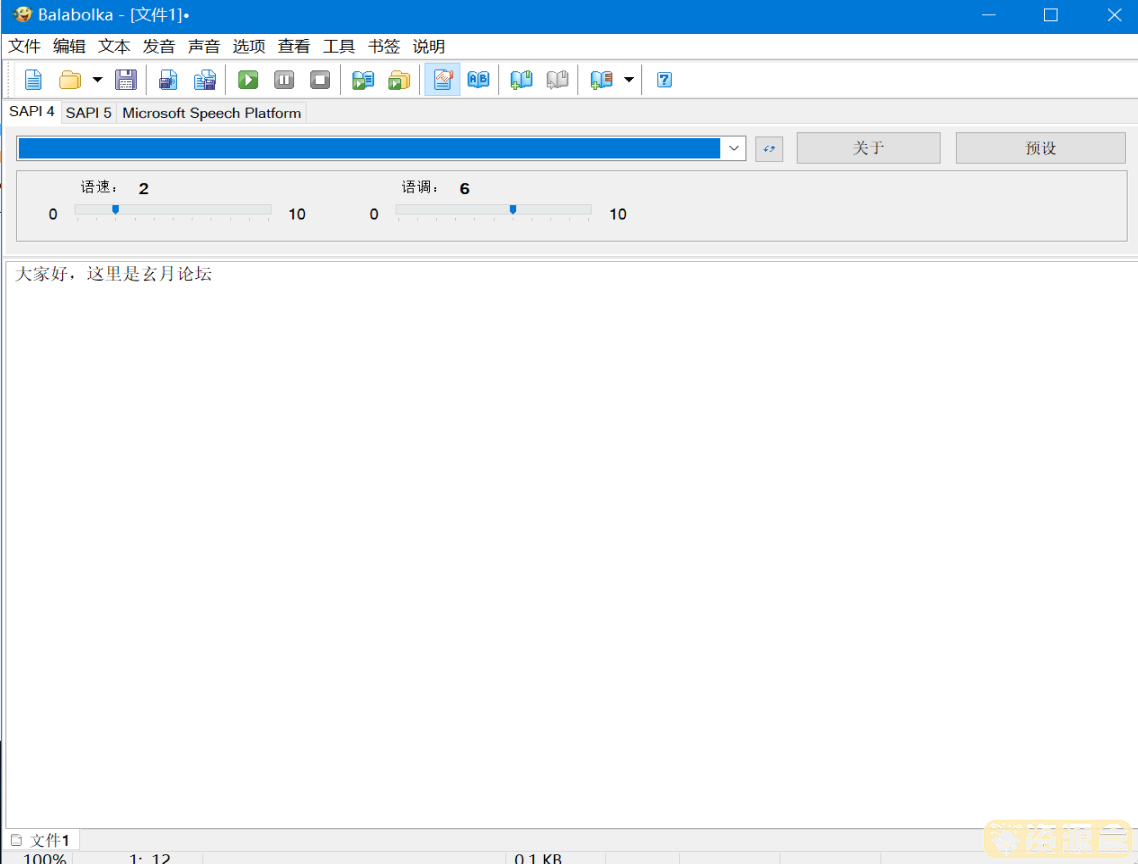Open the AB book dictionary icon
This screenshot has height=864, width=1138.
(x=478, y=79)
